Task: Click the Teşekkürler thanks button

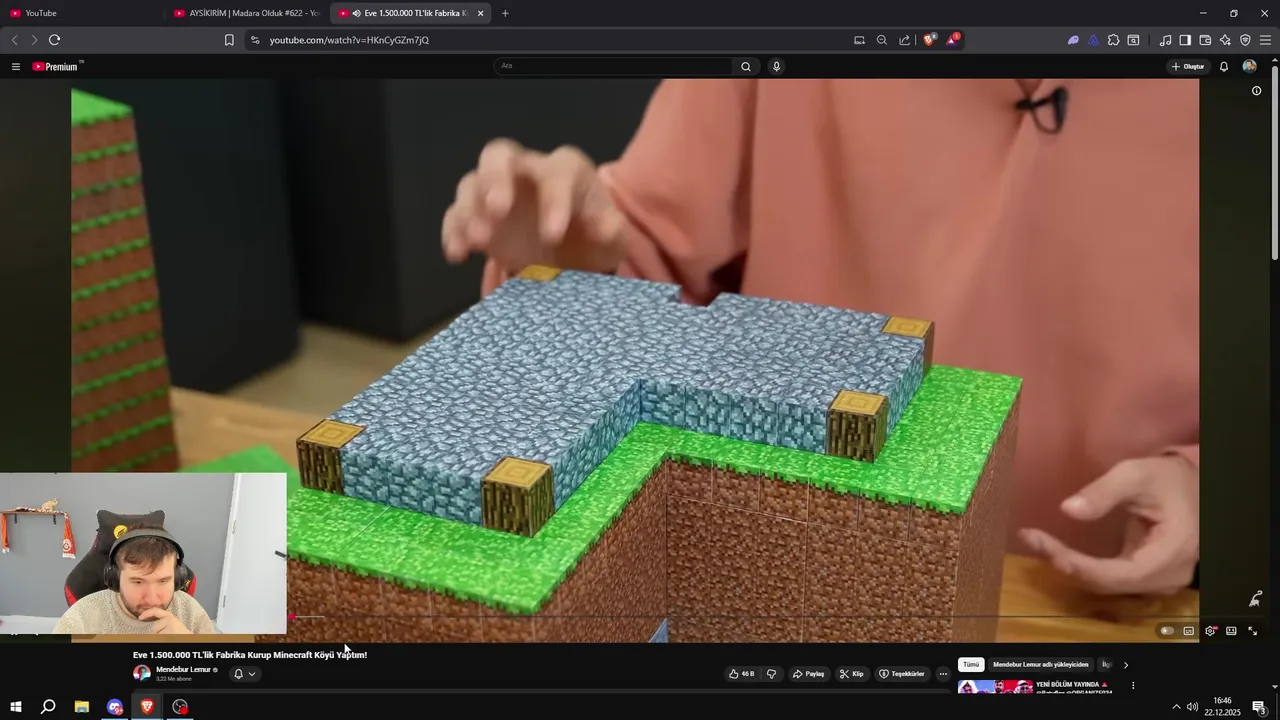Action: click(902, 674)
